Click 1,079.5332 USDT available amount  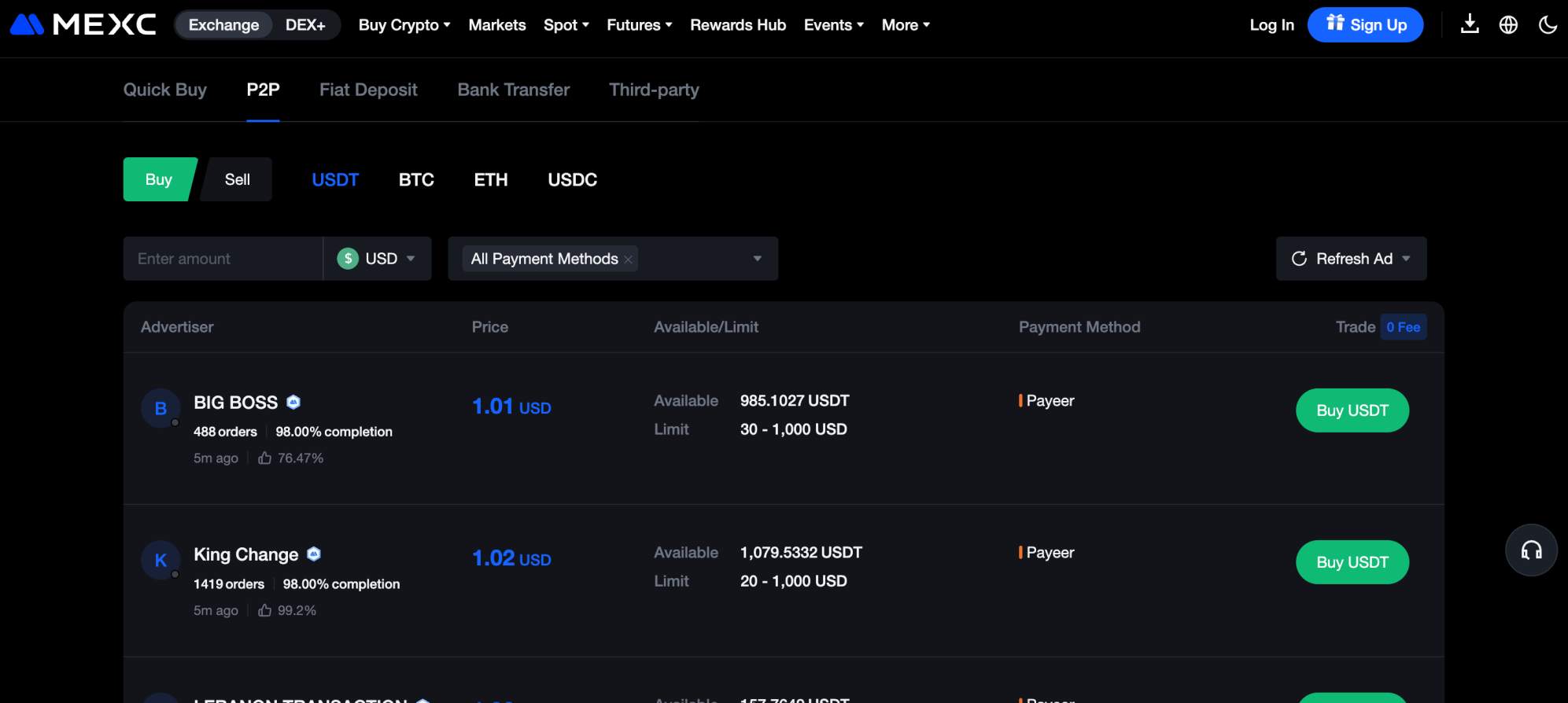pyautogui.click(x=801, y=552)
